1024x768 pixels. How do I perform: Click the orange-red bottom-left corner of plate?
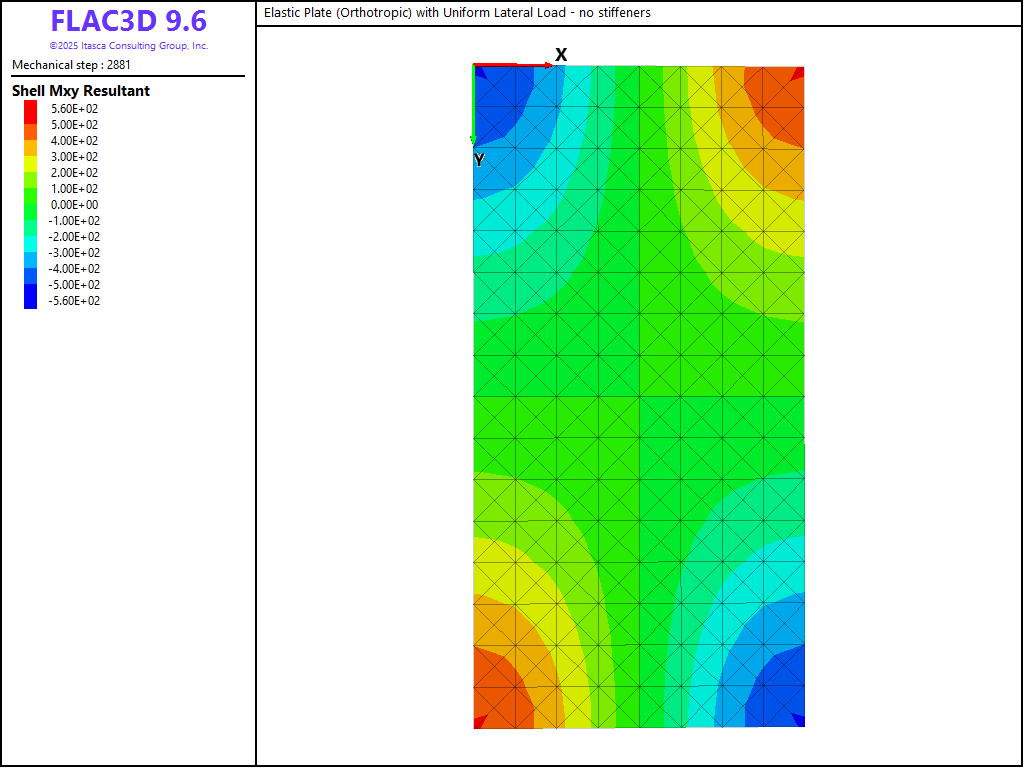point(490,705)
